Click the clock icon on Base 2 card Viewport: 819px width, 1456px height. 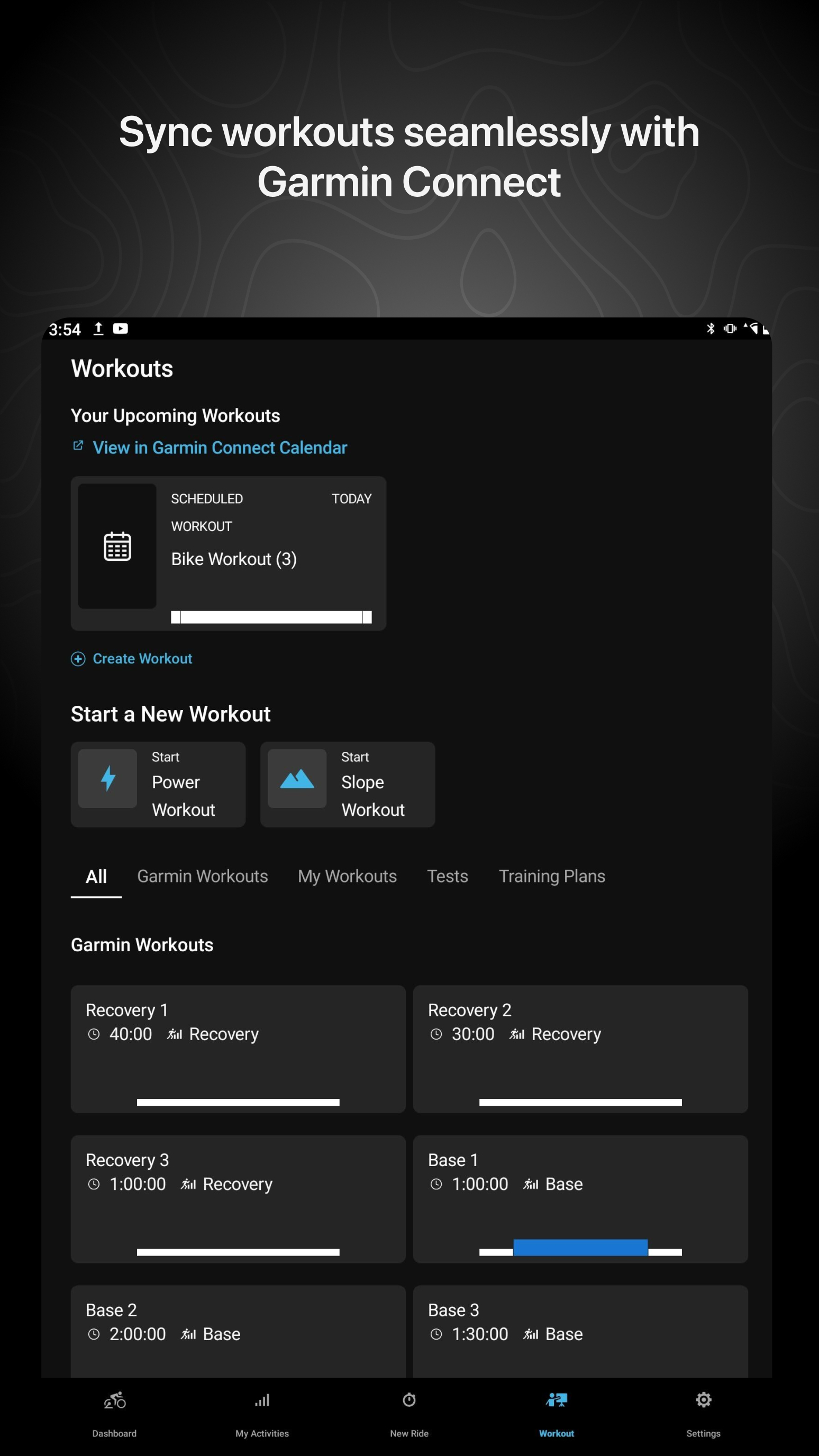[x=94, y=1334]
